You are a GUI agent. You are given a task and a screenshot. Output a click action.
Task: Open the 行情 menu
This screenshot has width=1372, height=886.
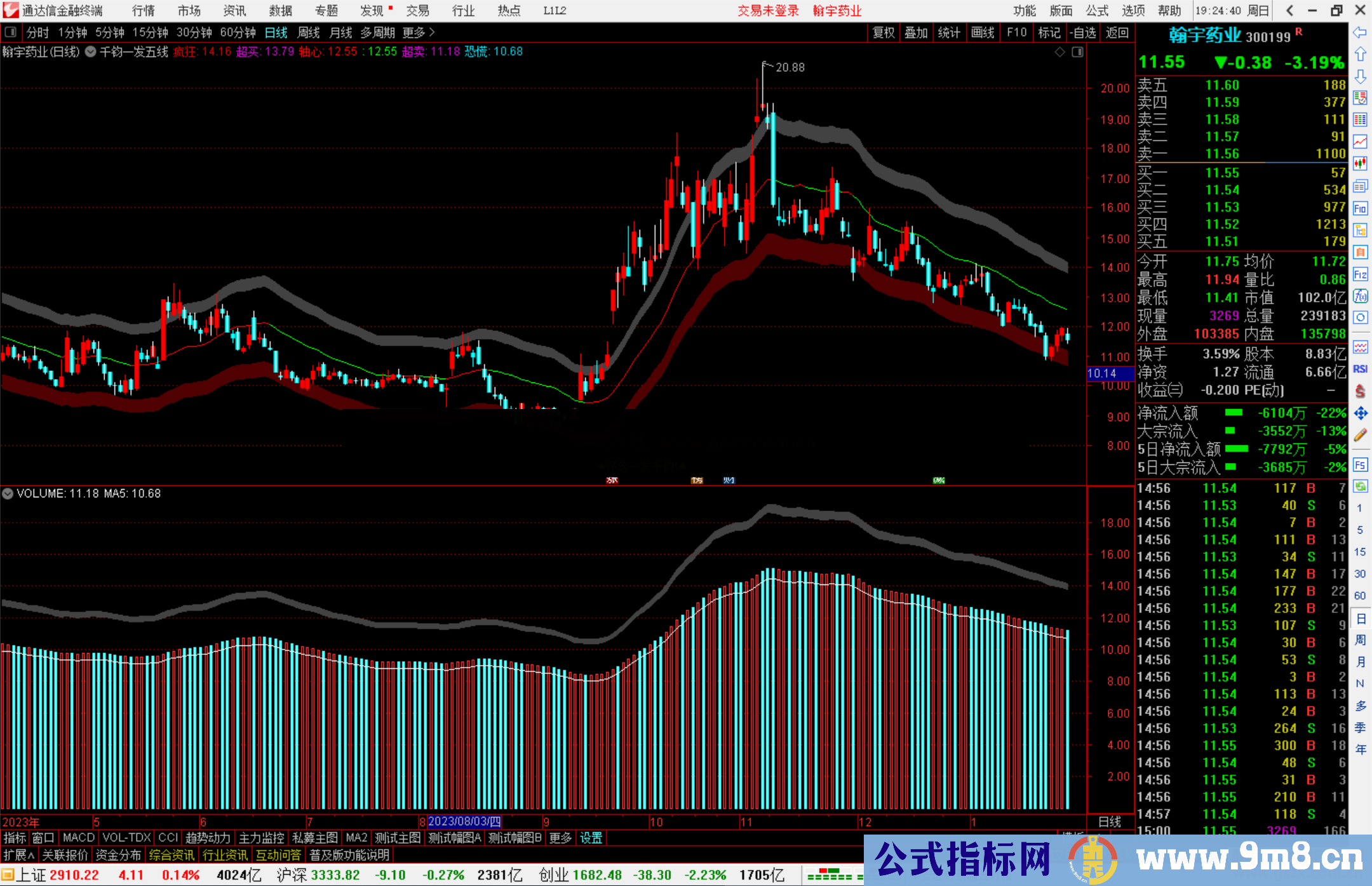[x=143, y=11]
